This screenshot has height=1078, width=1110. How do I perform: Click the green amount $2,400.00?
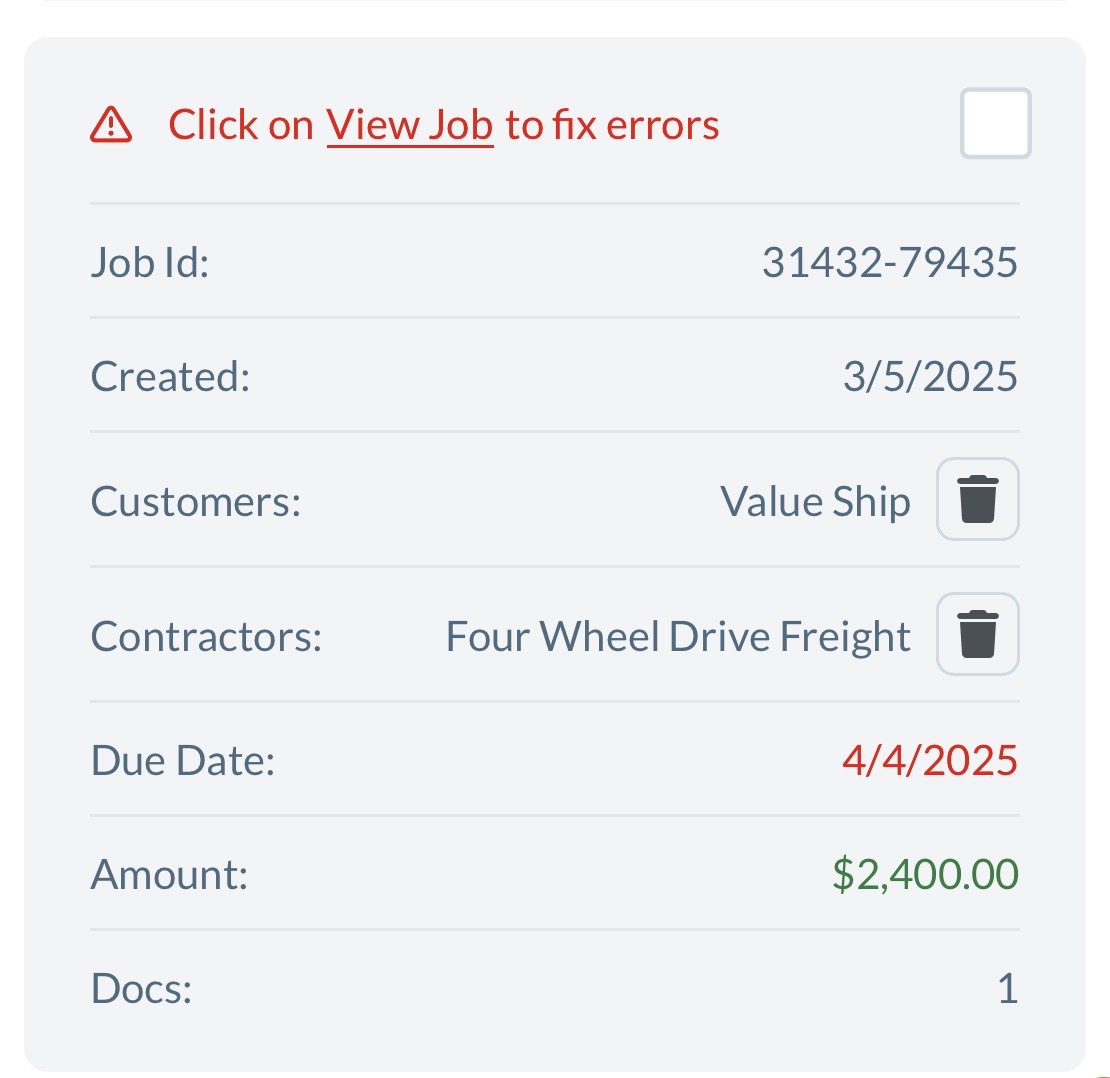(924, 874)
